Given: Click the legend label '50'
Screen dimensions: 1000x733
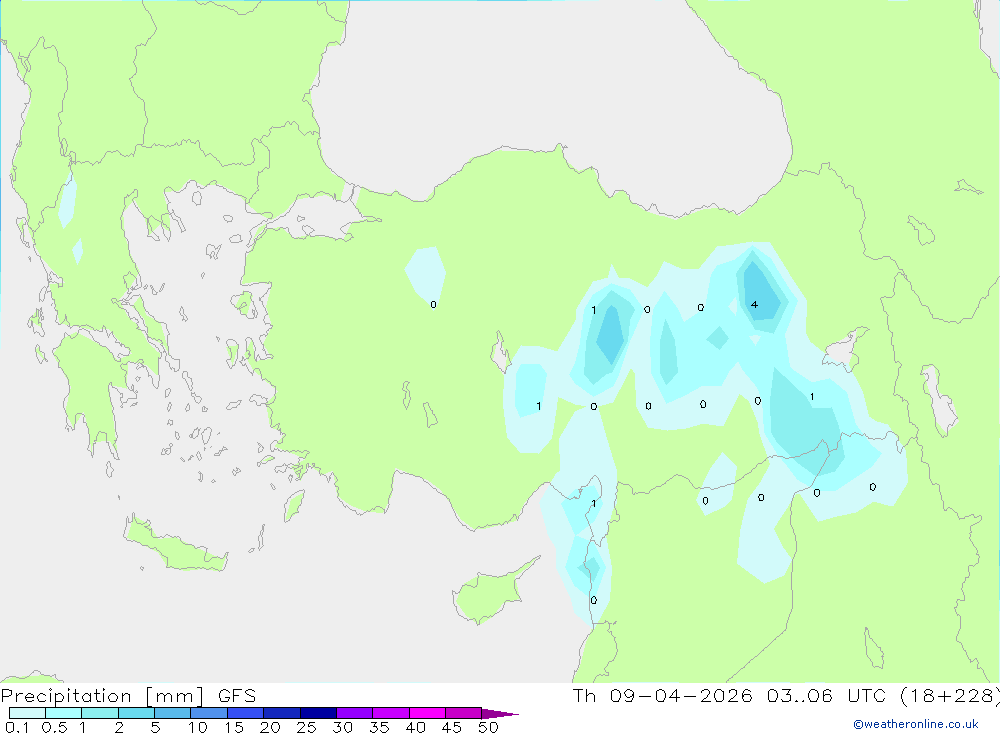Looking at the screenshot, I should coord(488,727).
